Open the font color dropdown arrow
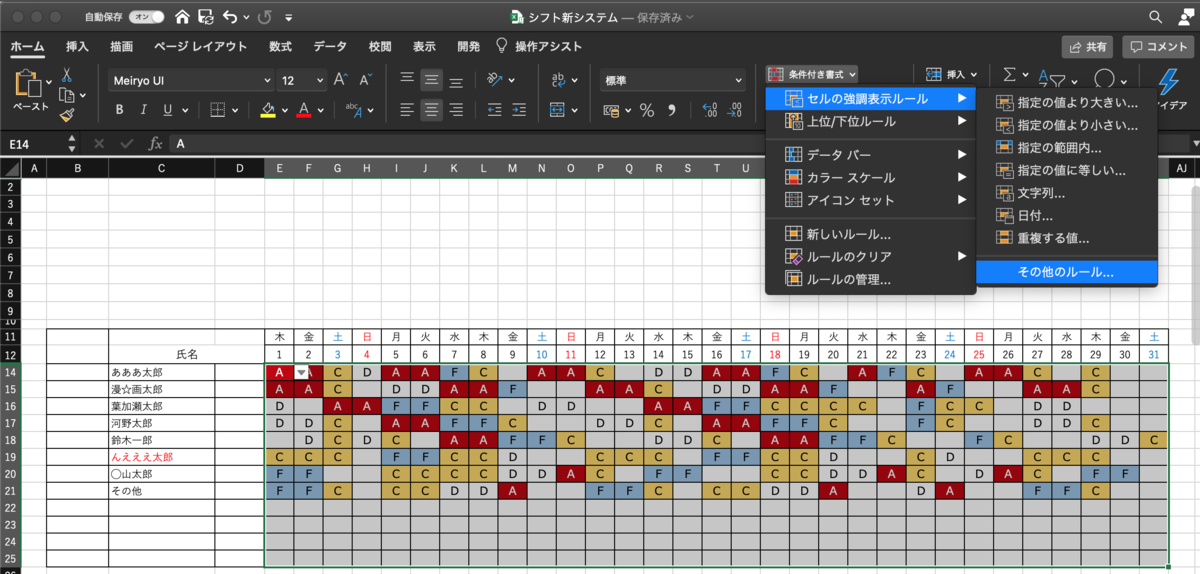Screen dimensions: 1200x574 [320, 111]
